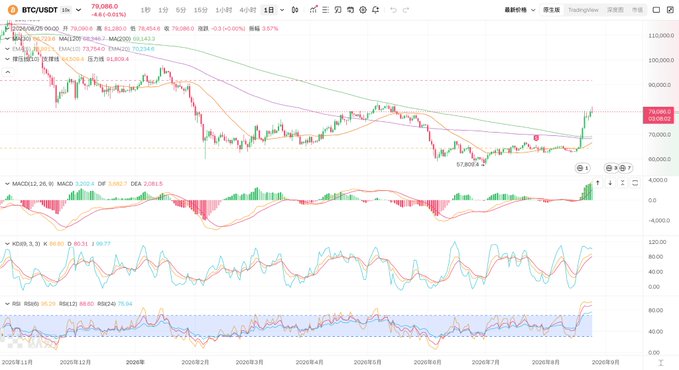Viewport: 679px width, 370px height.
Task: Open chart settings gear icon
Action: pyautogui.click(x=363, y=10)
